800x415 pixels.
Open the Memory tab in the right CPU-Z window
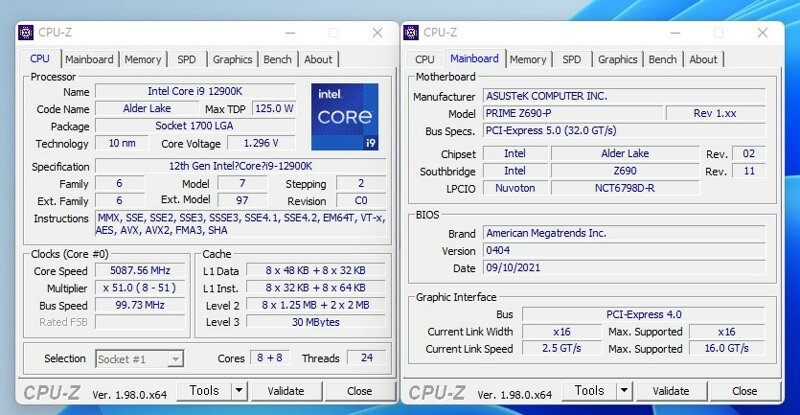click(x=528, y=59)
